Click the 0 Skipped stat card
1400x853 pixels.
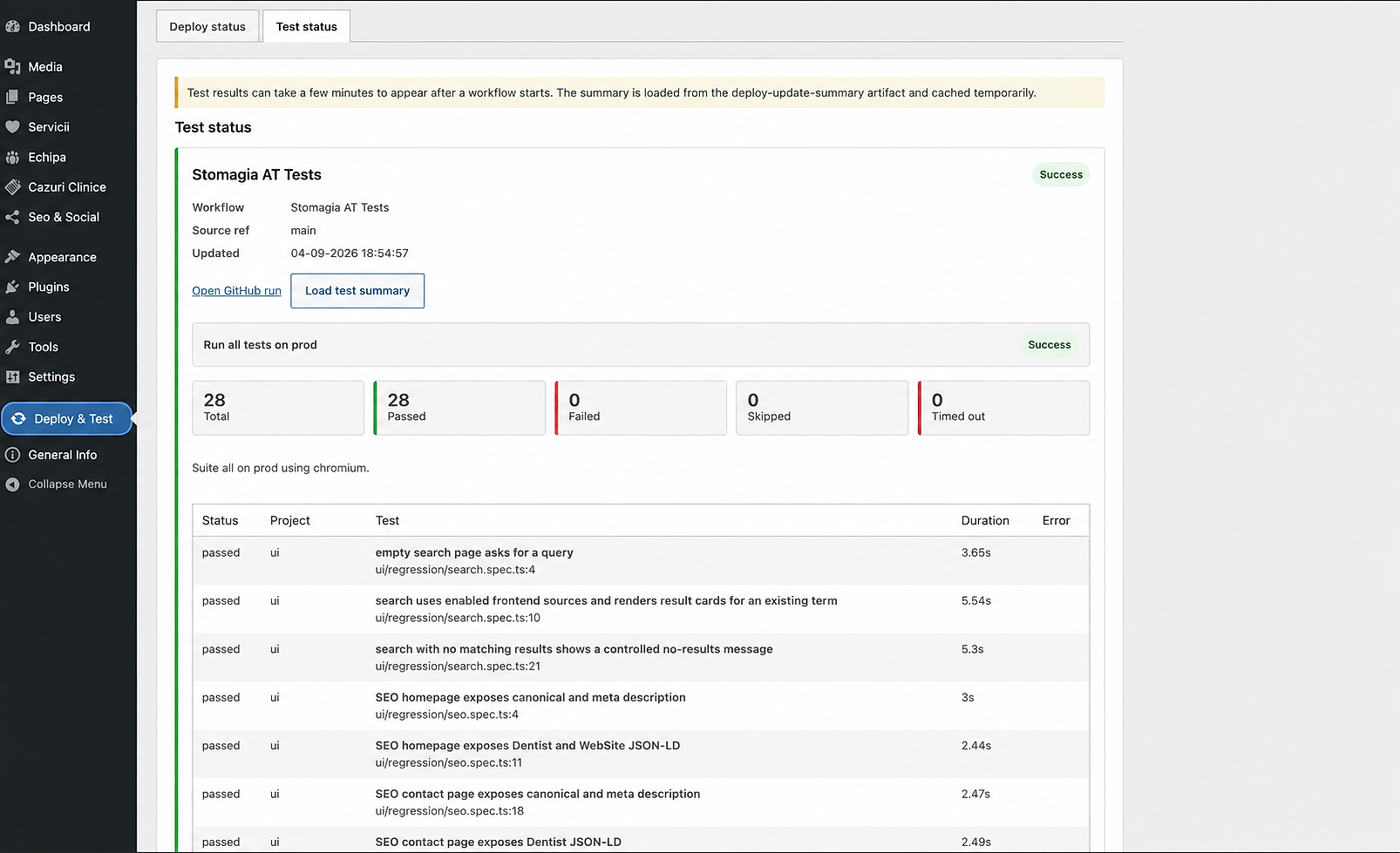822,408
